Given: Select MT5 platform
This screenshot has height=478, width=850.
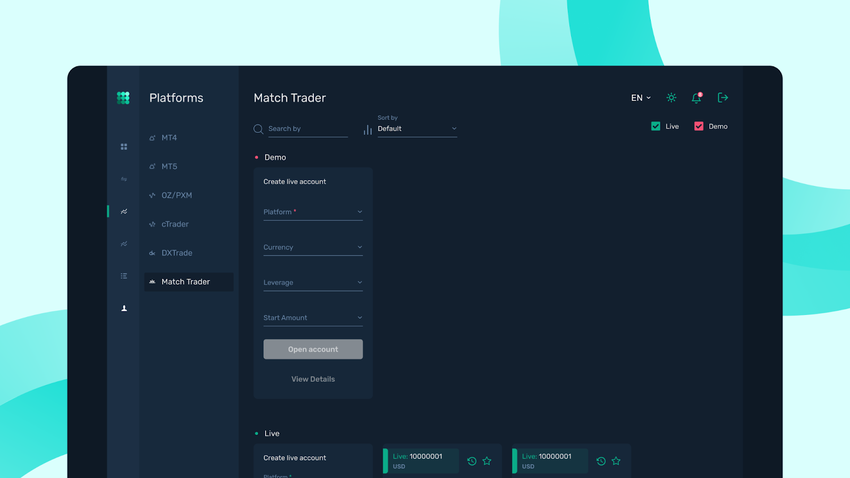Looking at the screenshot, I should coord(189,166).
